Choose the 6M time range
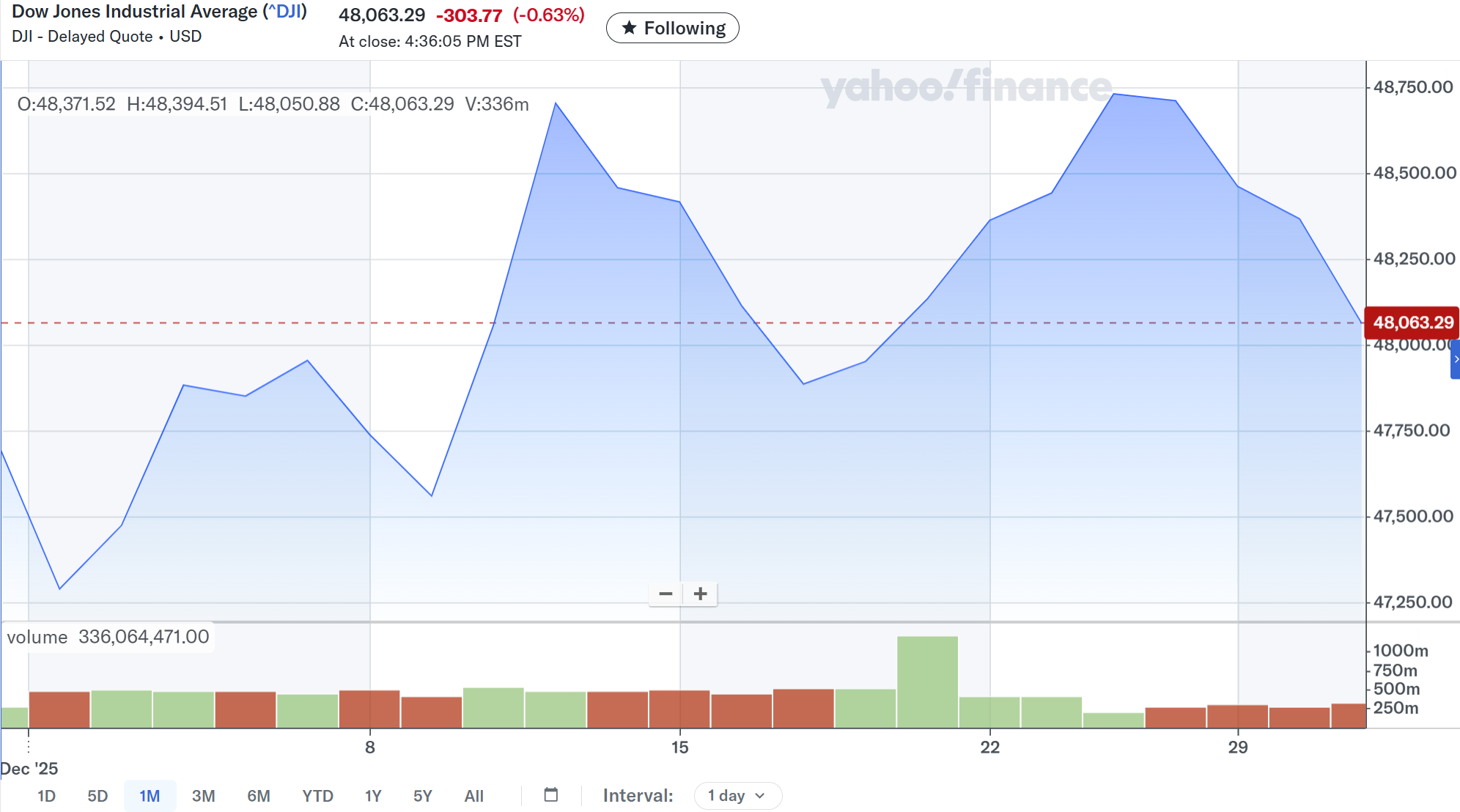The width and height of the screenshot is (1460, 812). [258, 796]
